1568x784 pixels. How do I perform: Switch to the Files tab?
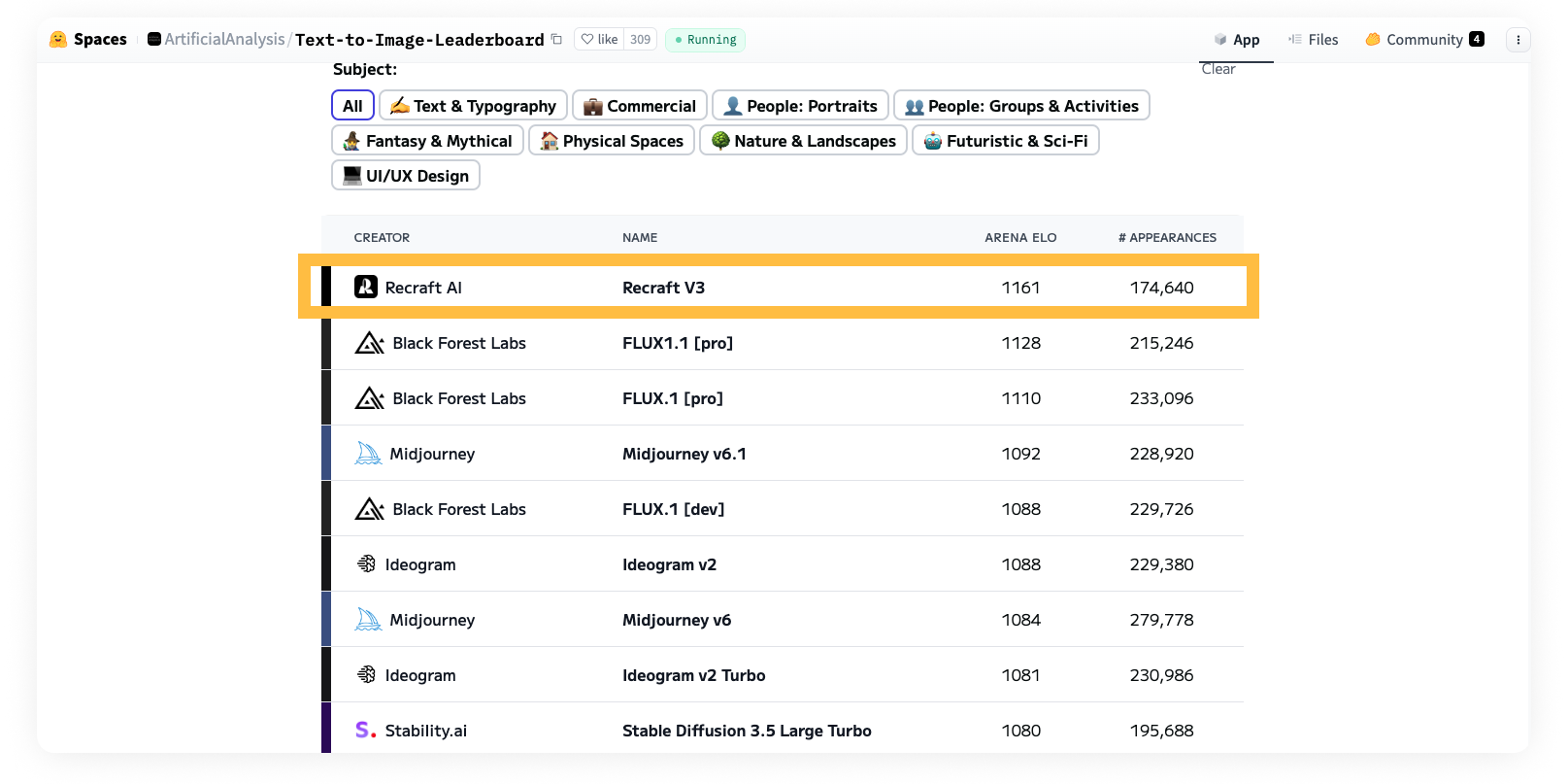(x=1313, y=40)
